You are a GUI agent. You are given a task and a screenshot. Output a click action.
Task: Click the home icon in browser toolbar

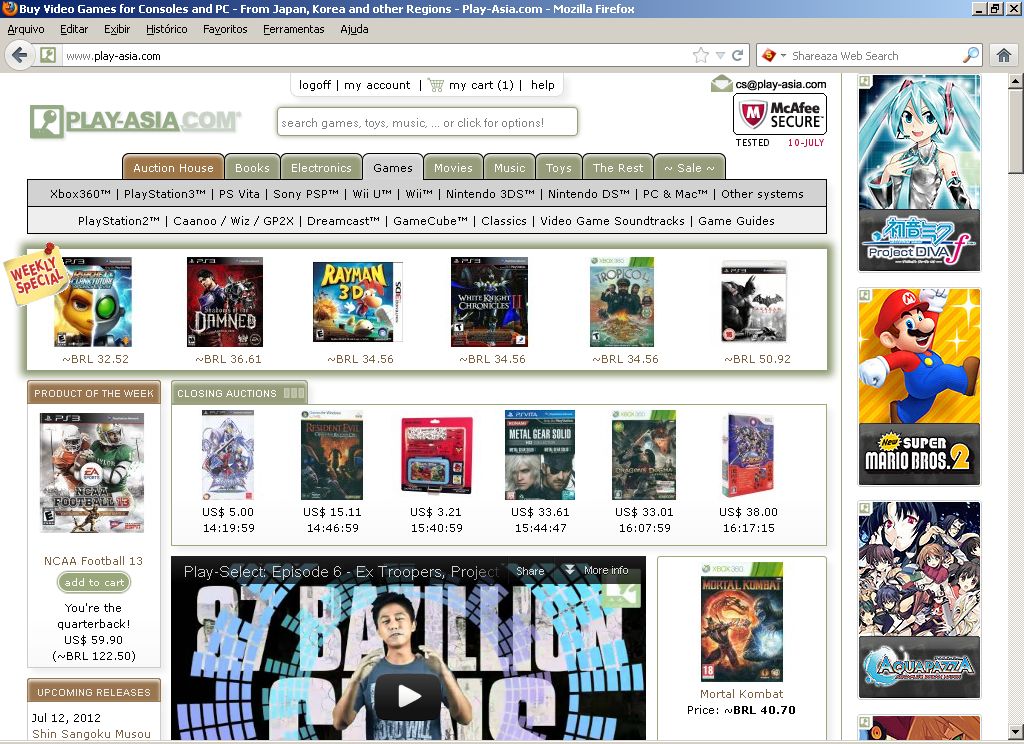click(x=1004, y=56)
